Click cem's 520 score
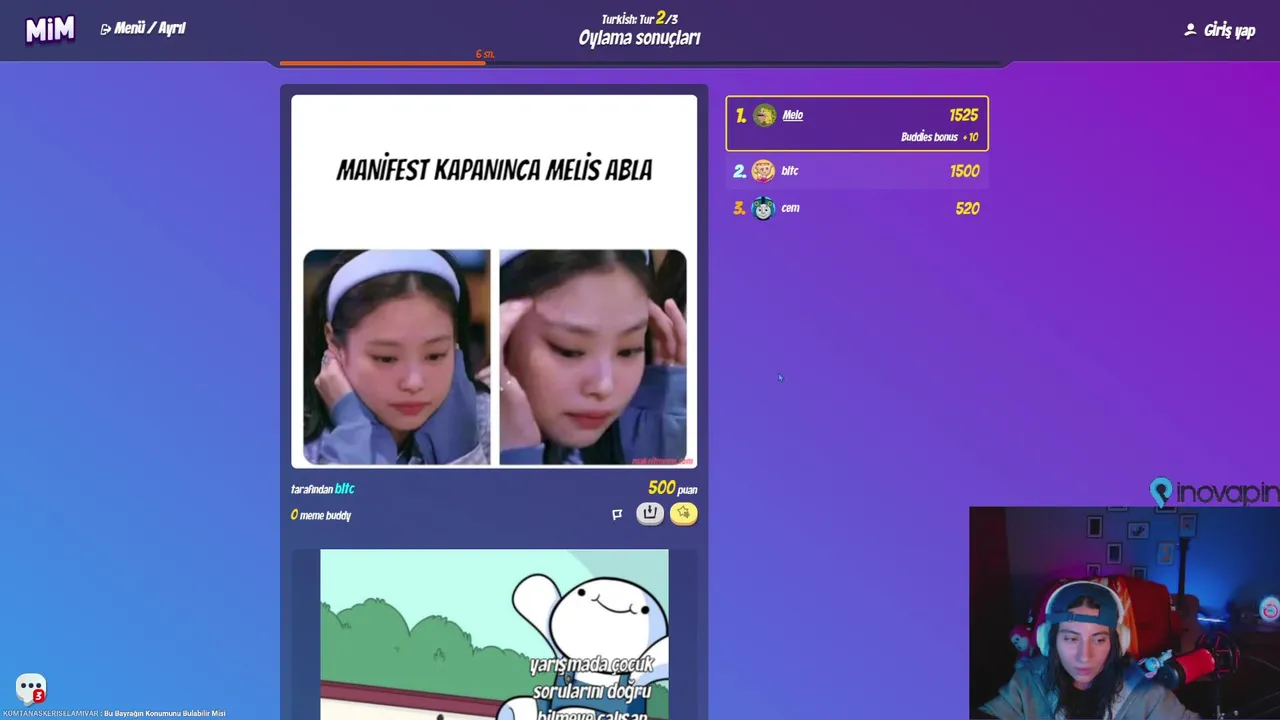 coord(967,208)
